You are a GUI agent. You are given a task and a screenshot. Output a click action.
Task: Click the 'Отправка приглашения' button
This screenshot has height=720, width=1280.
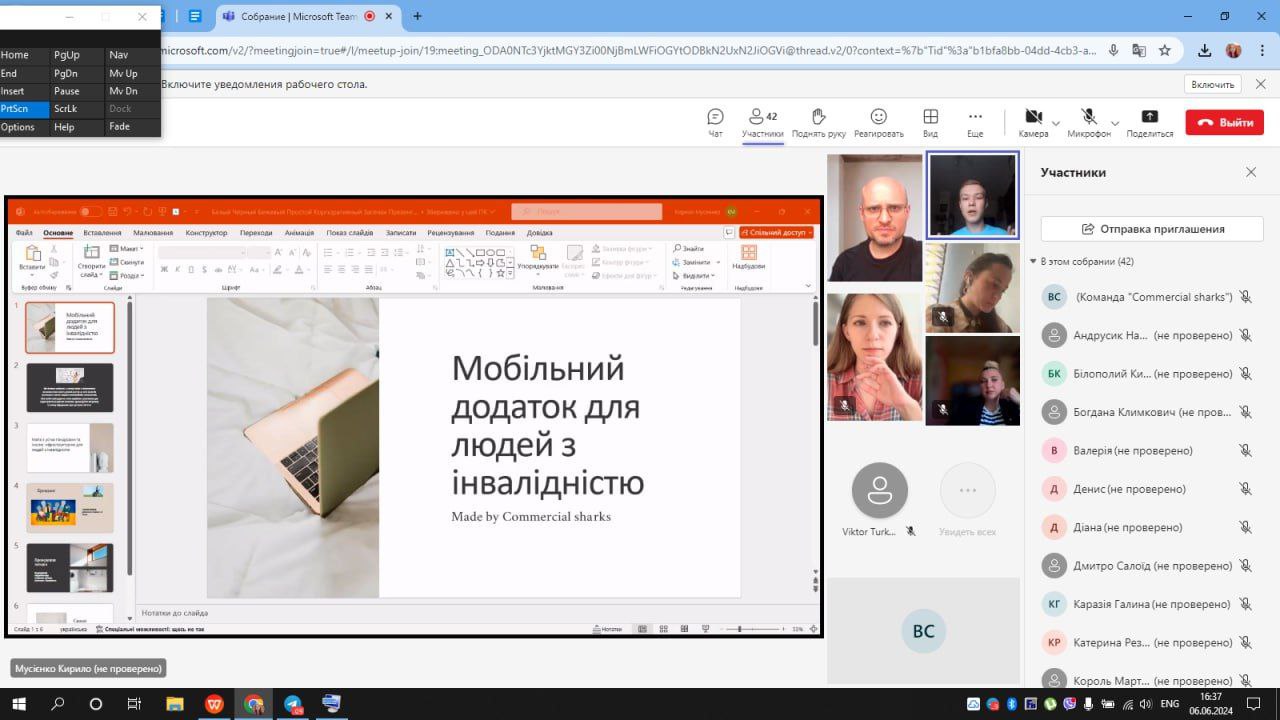pyautogui.click(x=1152, y=229)
